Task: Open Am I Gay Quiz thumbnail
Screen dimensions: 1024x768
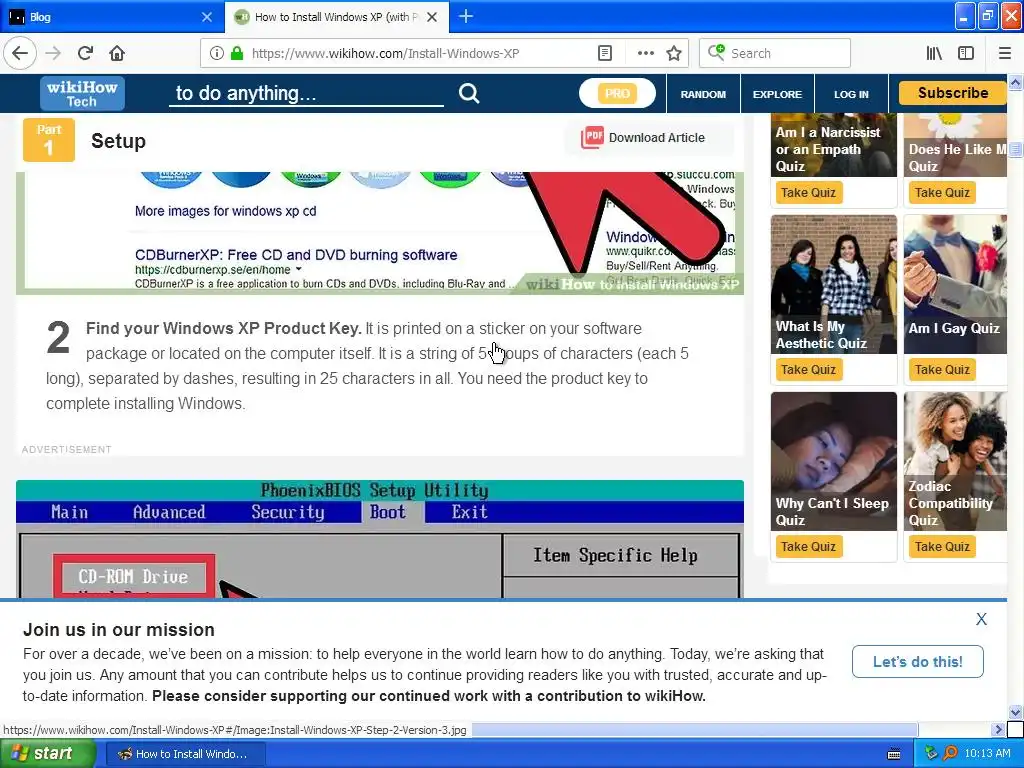Action: [x=955, y=284]
